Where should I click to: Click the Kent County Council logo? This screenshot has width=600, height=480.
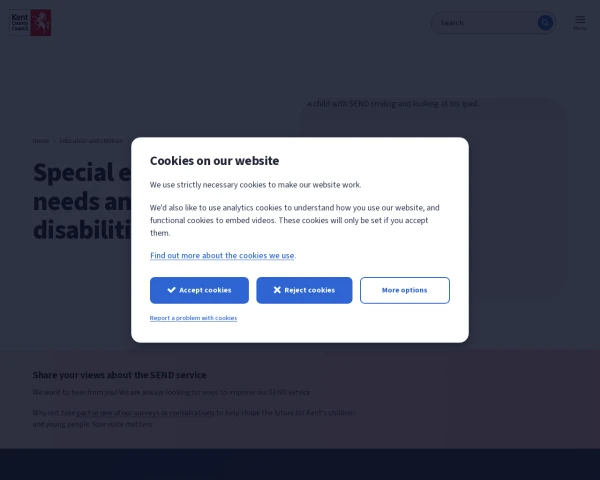point(31,22)
